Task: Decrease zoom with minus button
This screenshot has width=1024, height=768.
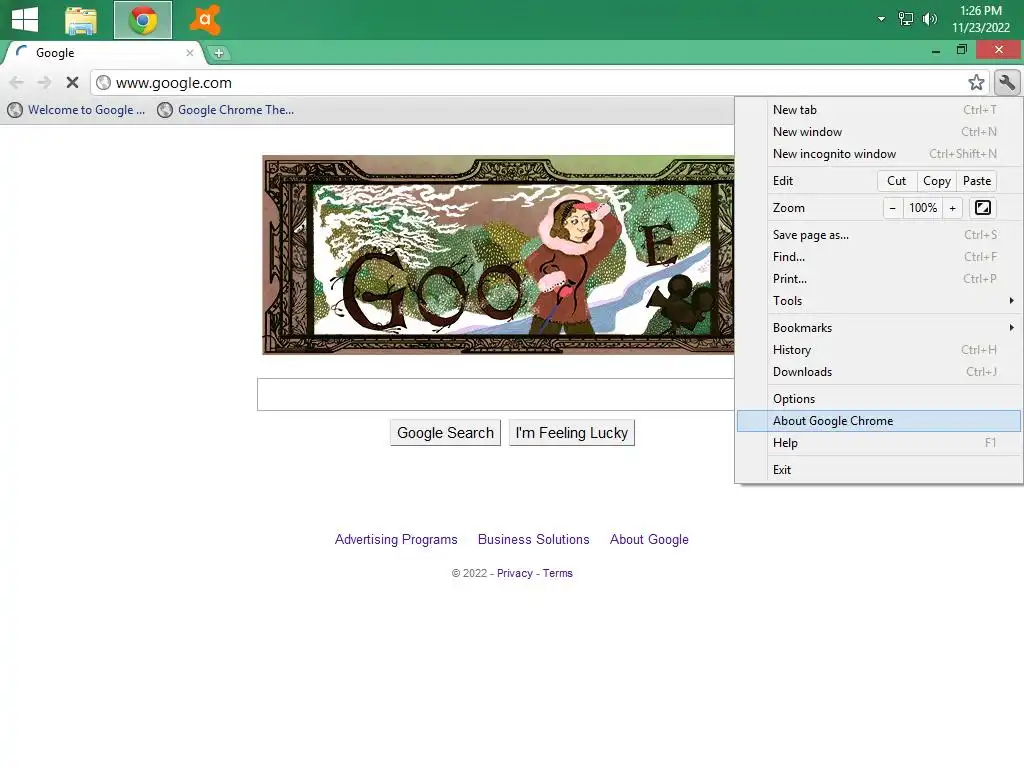Action: coord(892,208)
